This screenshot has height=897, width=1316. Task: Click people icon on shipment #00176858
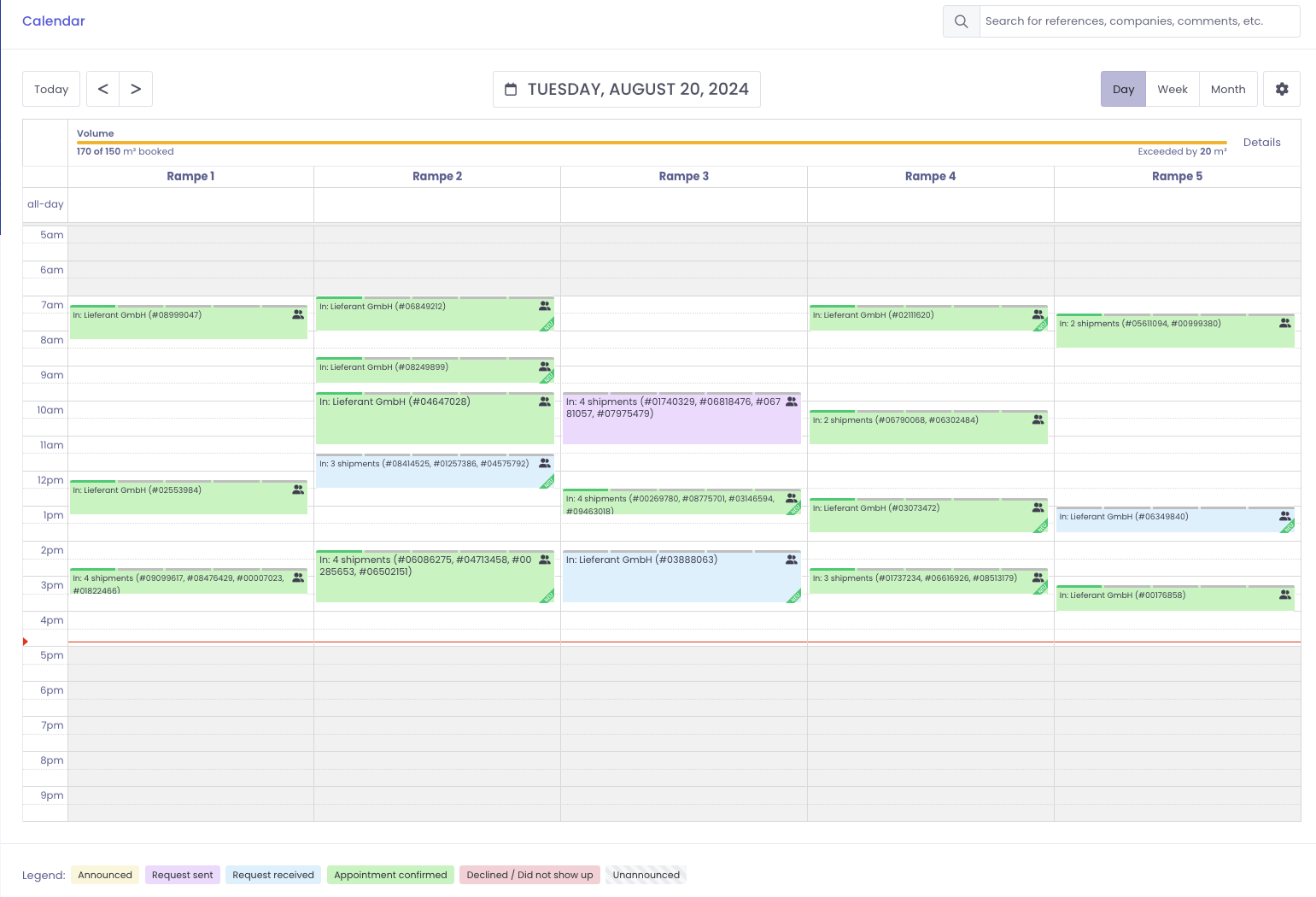tap(1285, 595)
